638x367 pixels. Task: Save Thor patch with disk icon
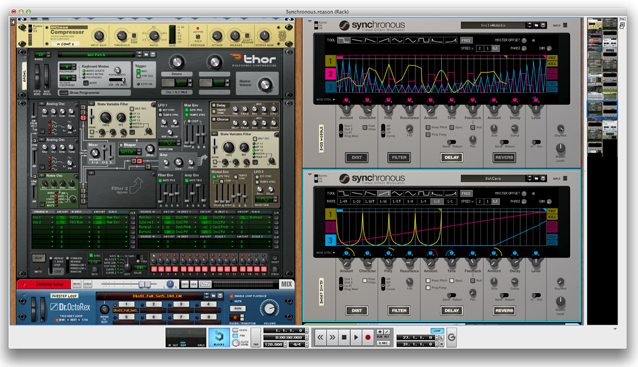point(153,55)
